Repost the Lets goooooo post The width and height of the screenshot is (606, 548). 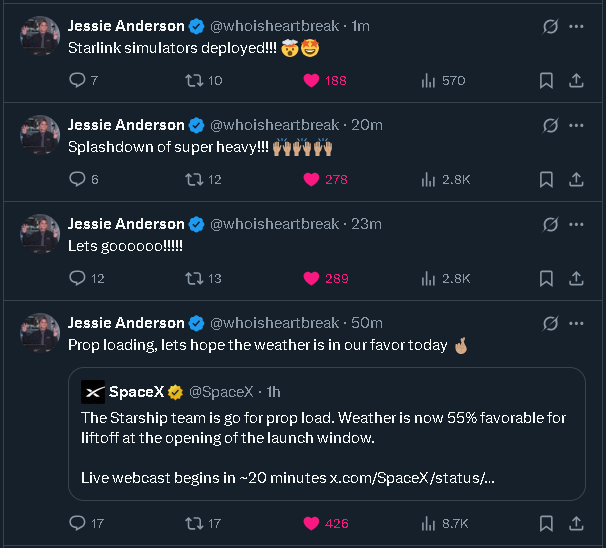[x=196, y=278]
